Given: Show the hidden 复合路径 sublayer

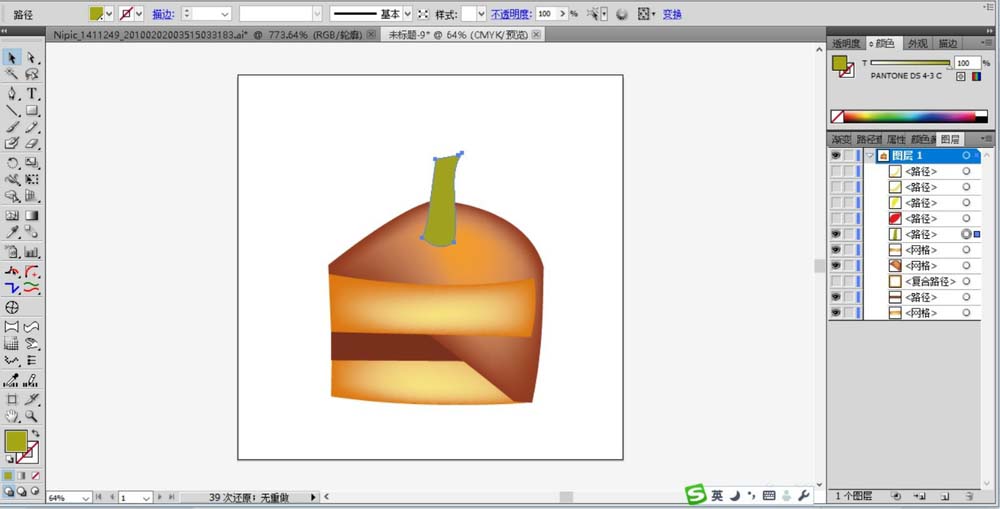Looking at the screenshot, I should (835, 282).
